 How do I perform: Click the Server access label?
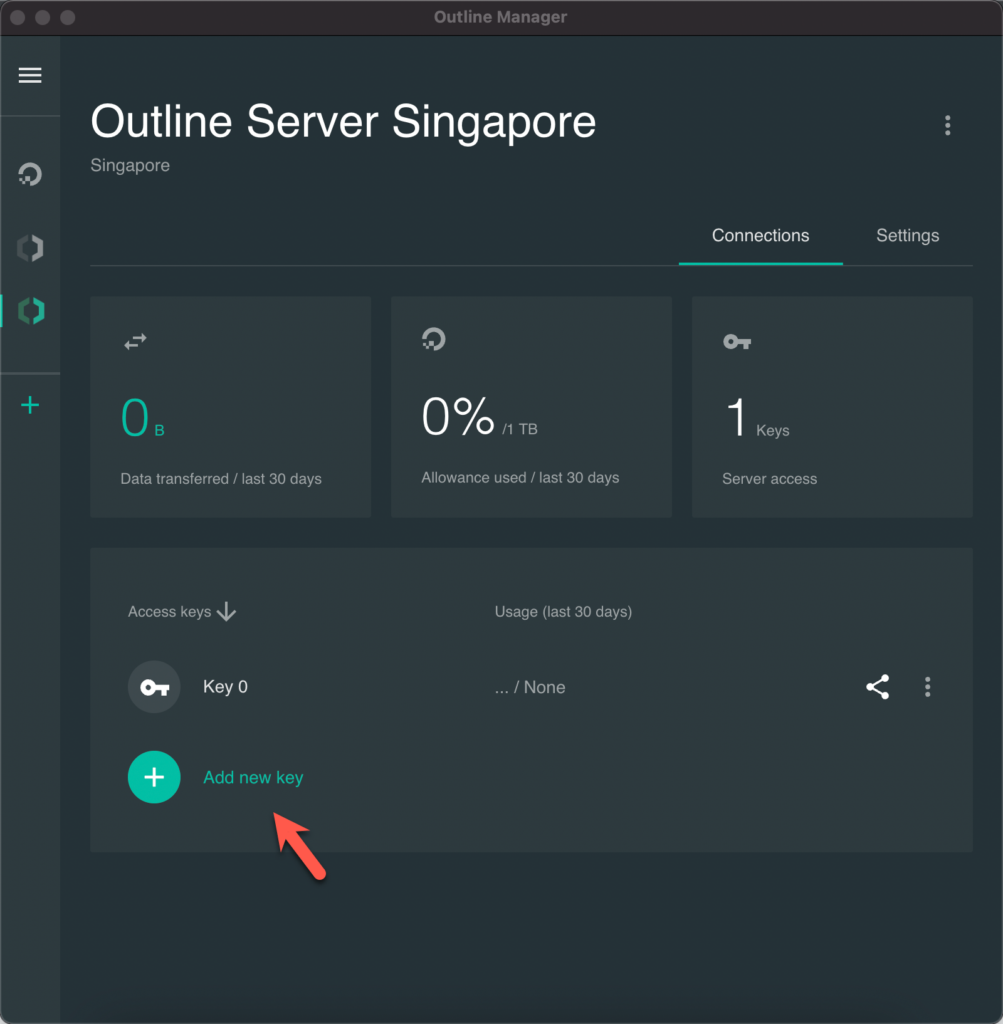point(769,479)
